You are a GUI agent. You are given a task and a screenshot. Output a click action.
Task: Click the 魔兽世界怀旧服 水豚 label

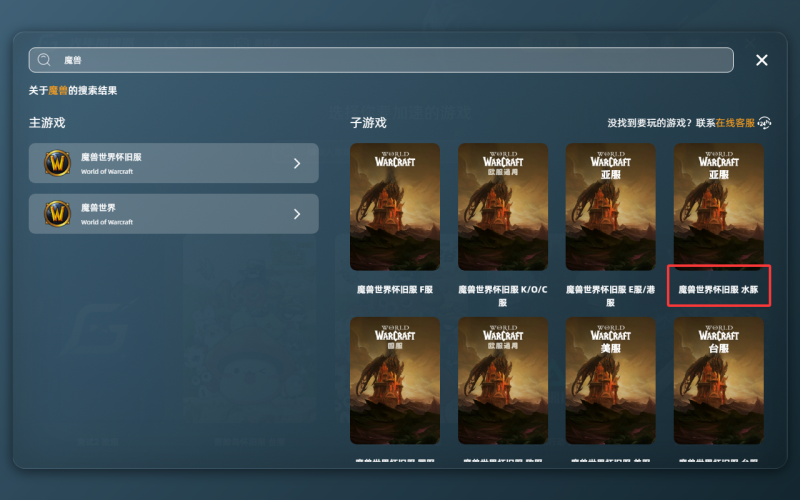[x=718, y=290]
